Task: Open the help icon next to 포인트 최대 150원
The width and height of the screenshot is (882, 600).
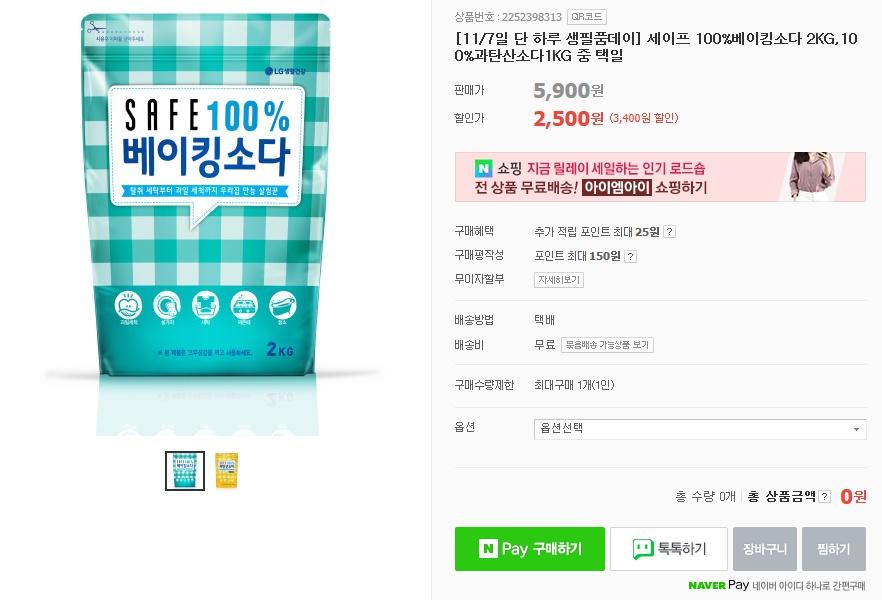Action: (631, 256)
